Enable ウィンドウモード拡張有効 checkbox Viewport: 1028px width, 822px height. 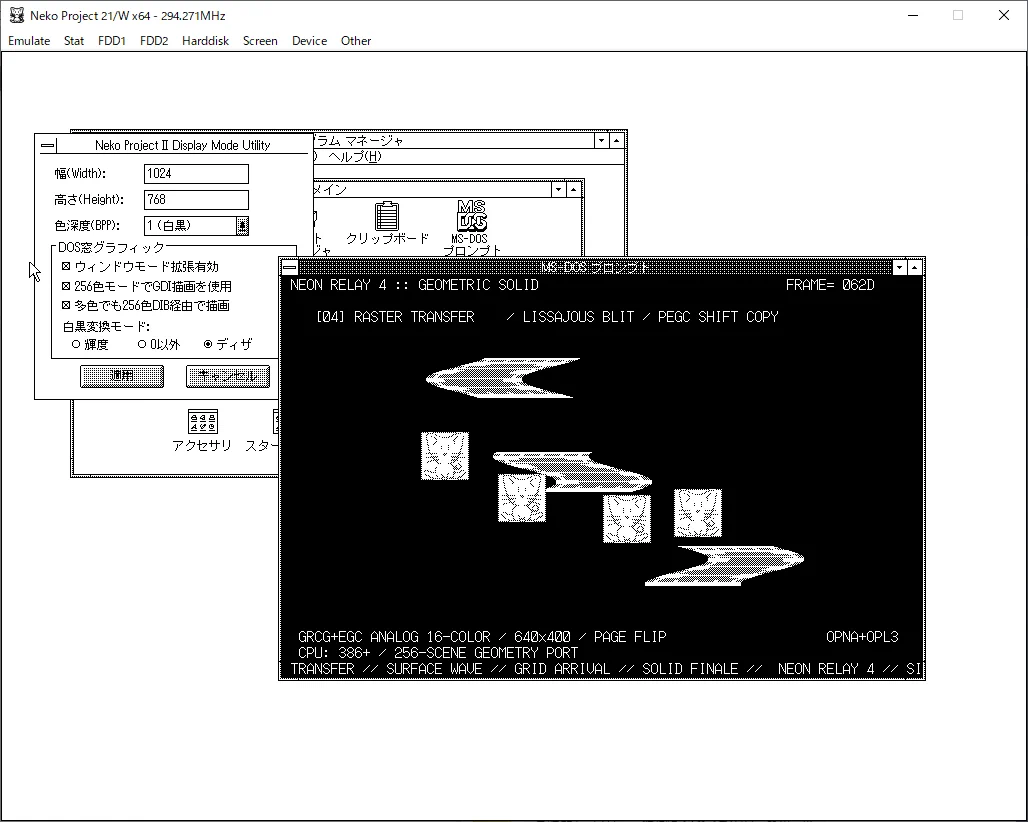[x=66, y=266]
